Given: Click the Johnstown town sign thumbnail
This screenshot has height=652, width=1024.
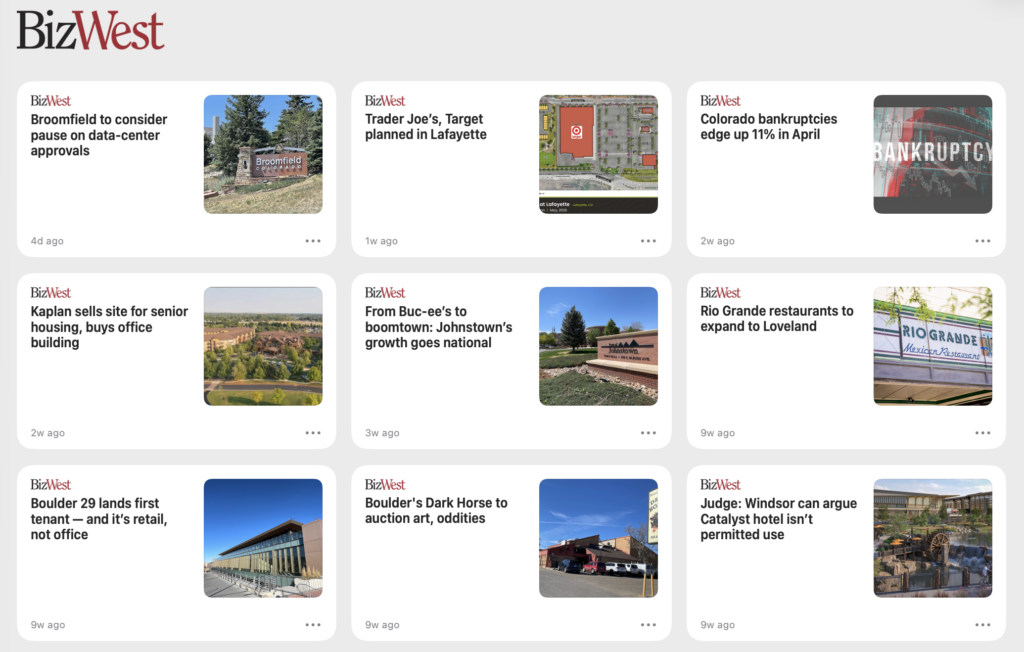Looking at the screenshot, I should click(x=598, y=346).
